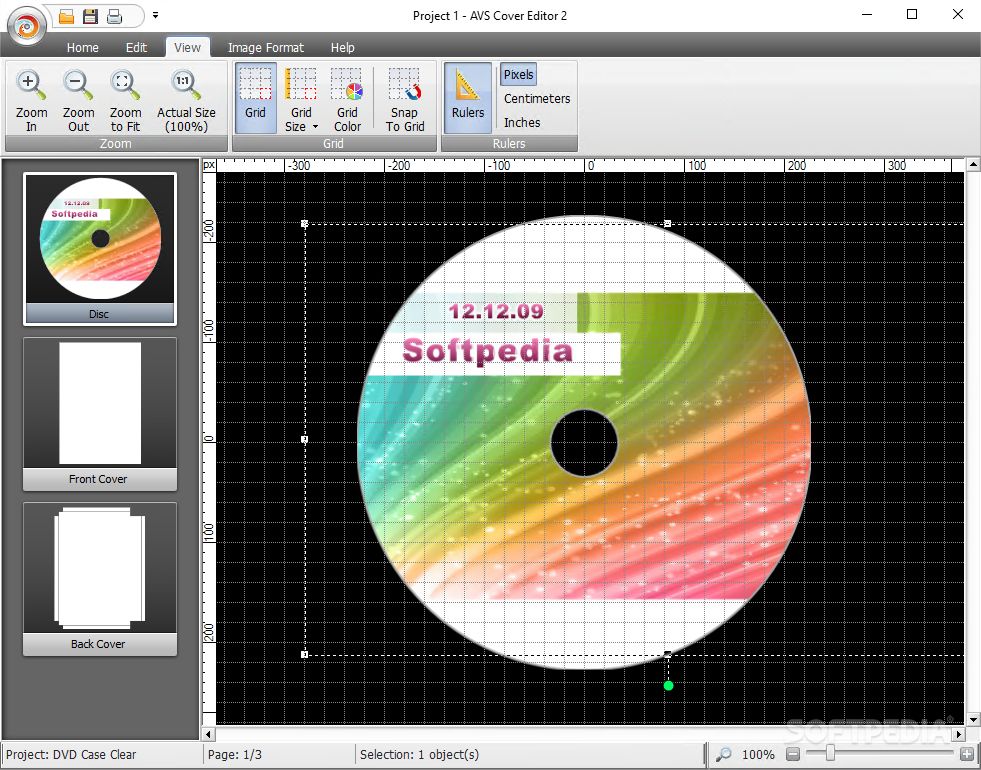Select the Zoom In tool
This screenshot has width=981, height=770.
[31, 98]
